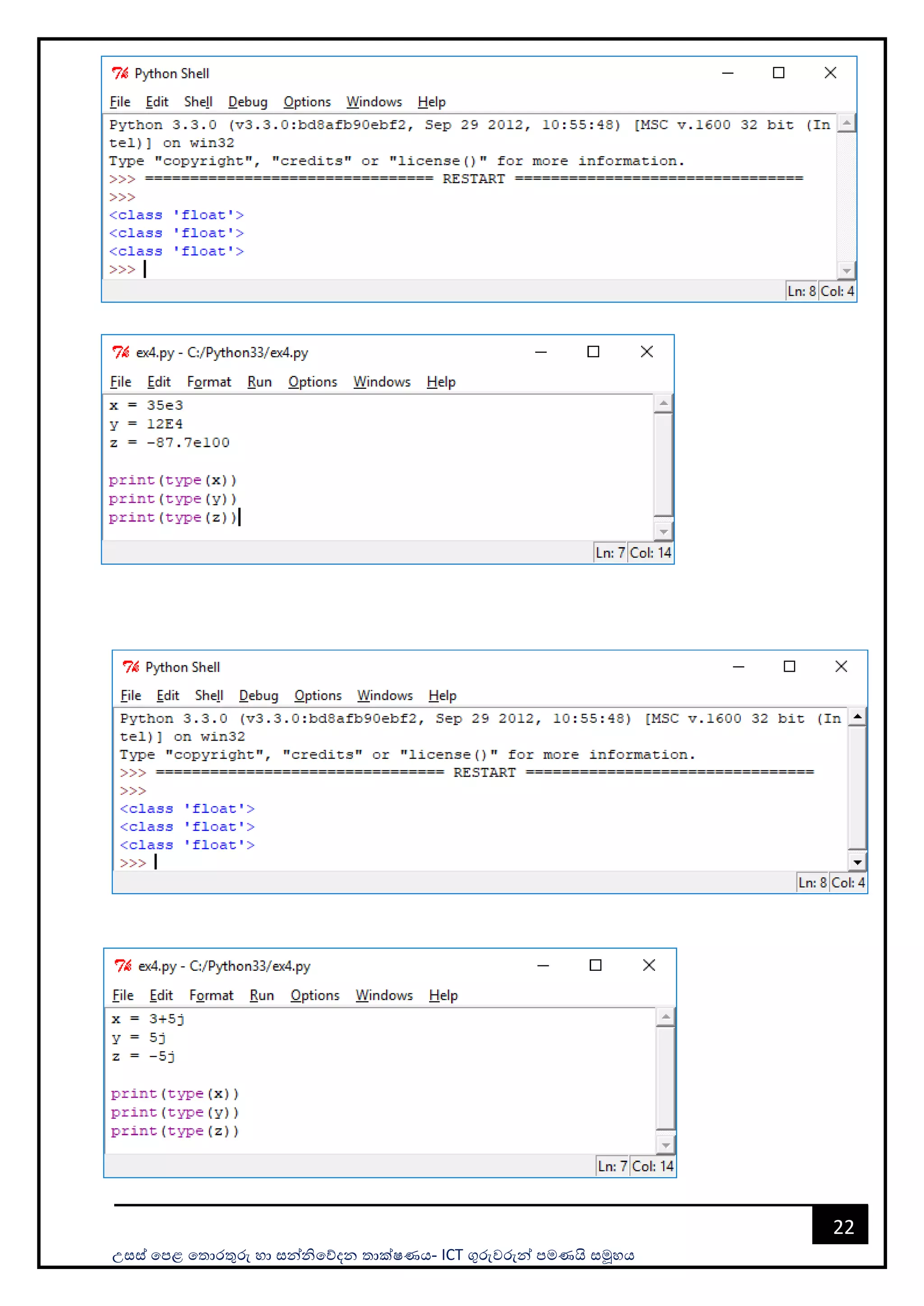The height and width of the screenshot is (1306, 924).
Task: Click Tk feather icon of bottom ex4.py window
Action: coord(124,965)
